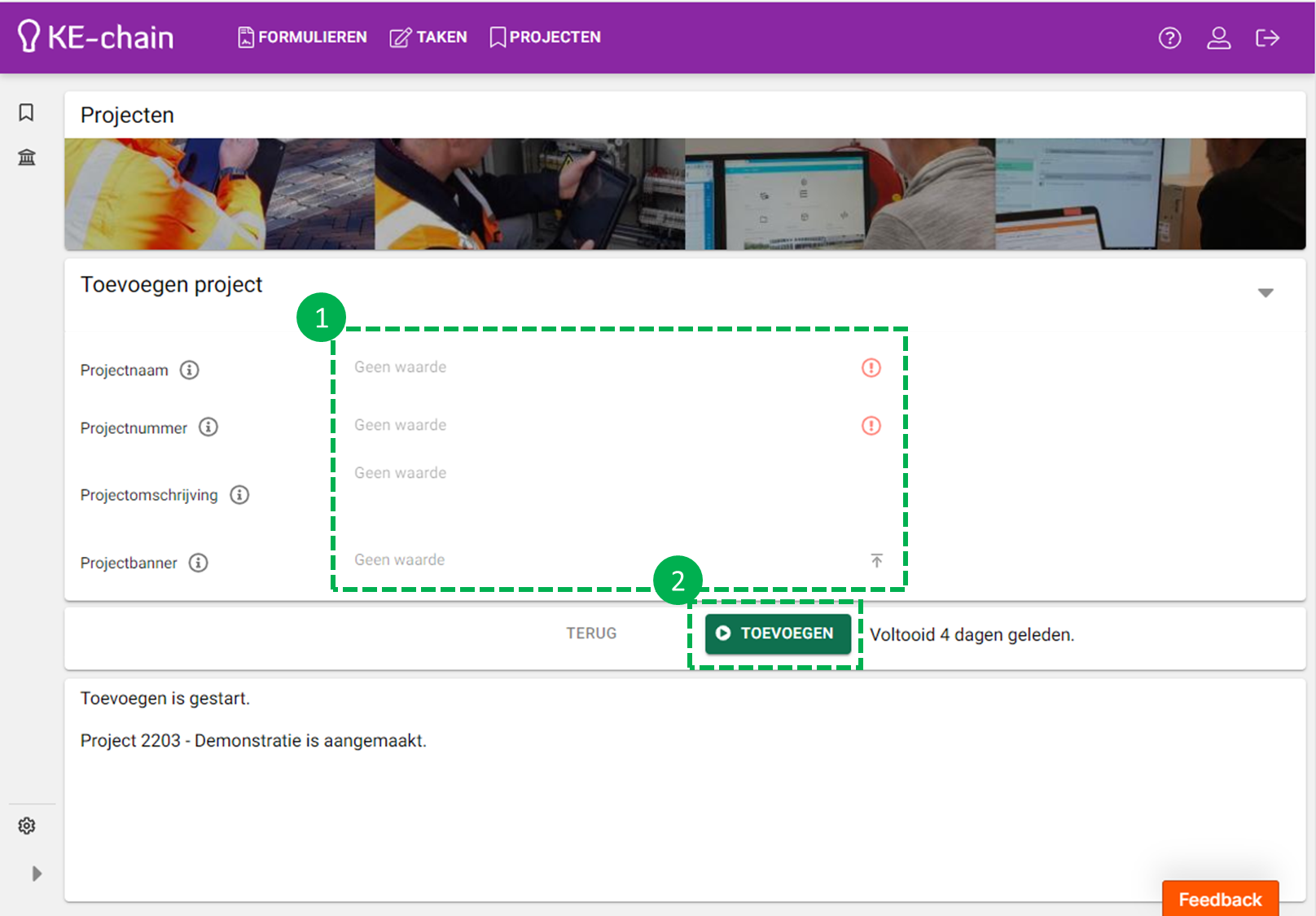This screenshot has width=1316, height=916.
Task: Expand the left sidebar with arrow
Action: 36,874
